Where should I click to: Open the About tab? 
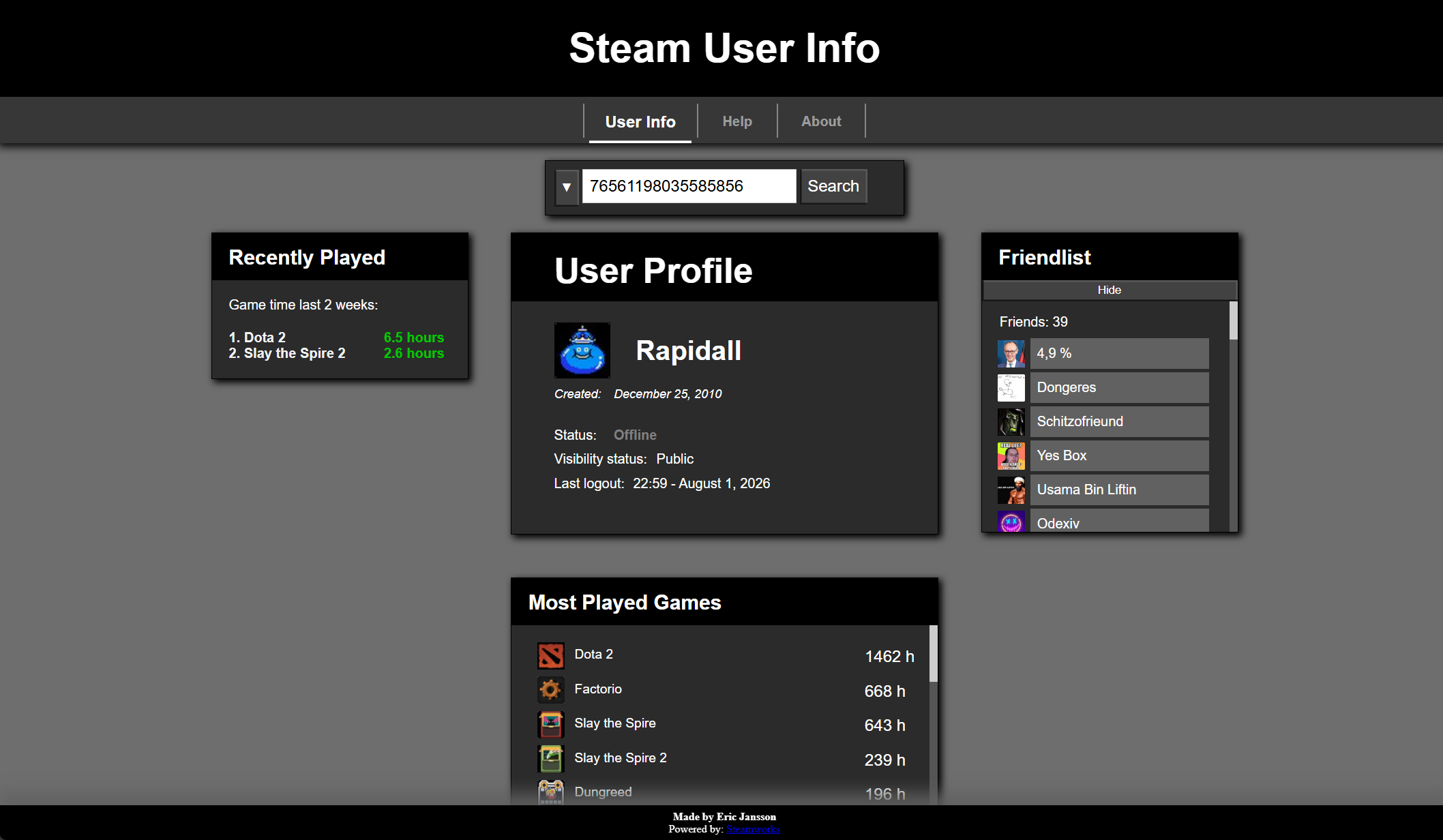821,121
